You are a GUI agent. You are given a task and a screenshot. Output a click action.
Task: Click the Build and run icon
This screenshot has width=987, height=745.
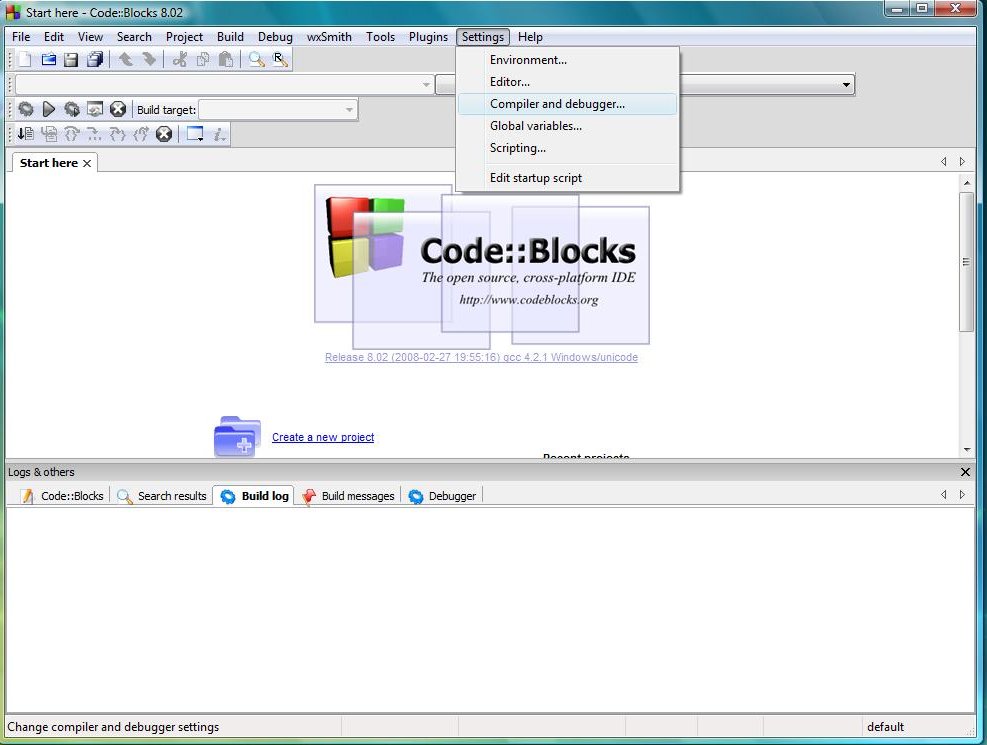pos(72,109)
